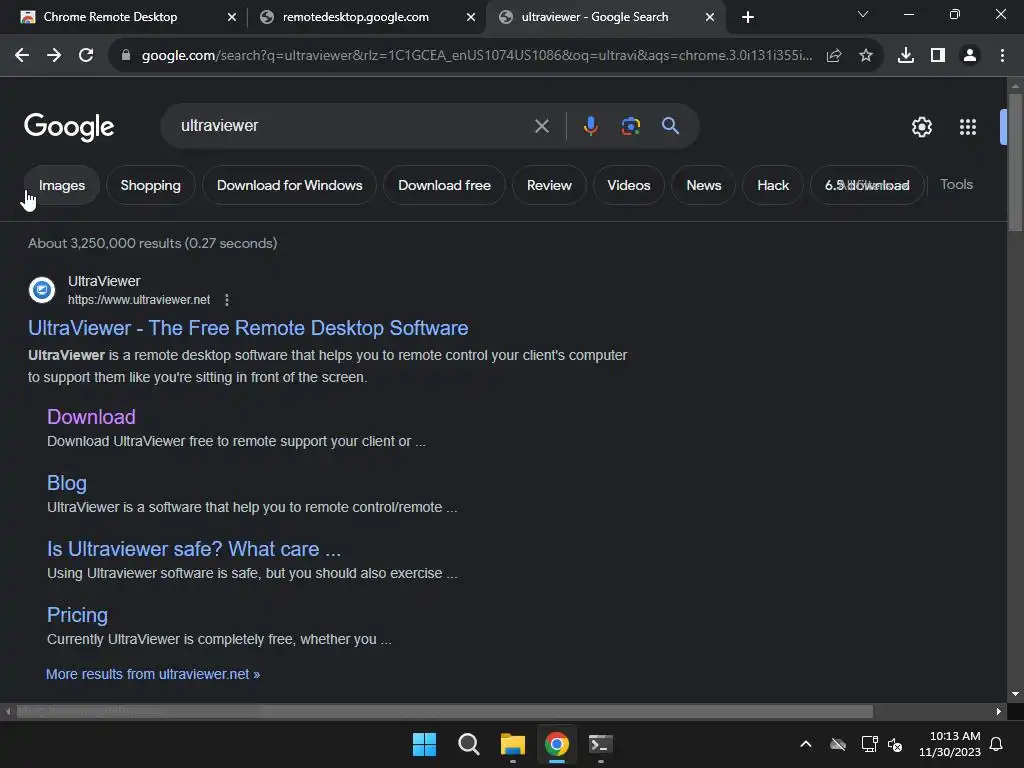Viewport: 1024px width, 768px height.
Task: Go forward with the forward arrow
Action: pos(54,56)
